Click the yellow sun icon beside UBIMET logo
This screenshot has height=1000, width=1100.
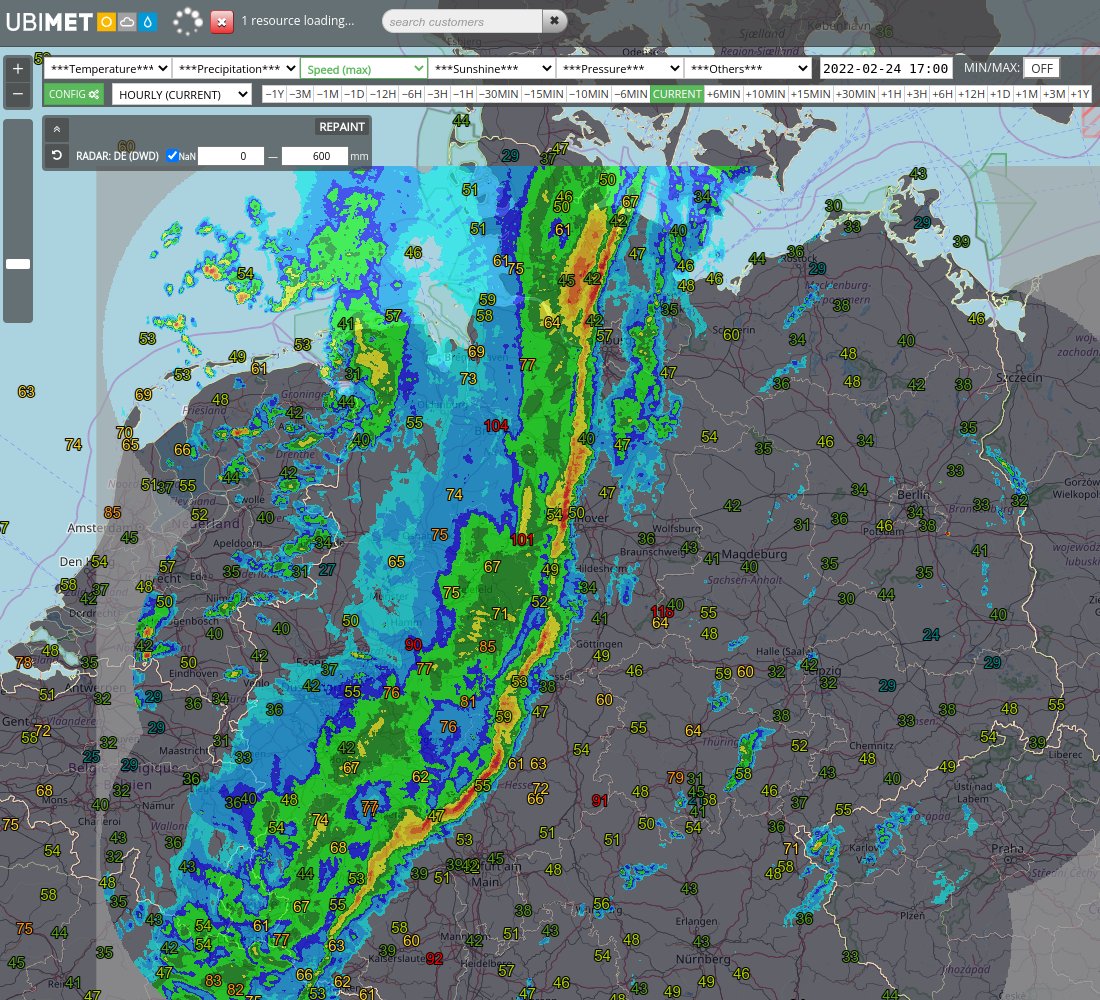[x=106, y=22]
